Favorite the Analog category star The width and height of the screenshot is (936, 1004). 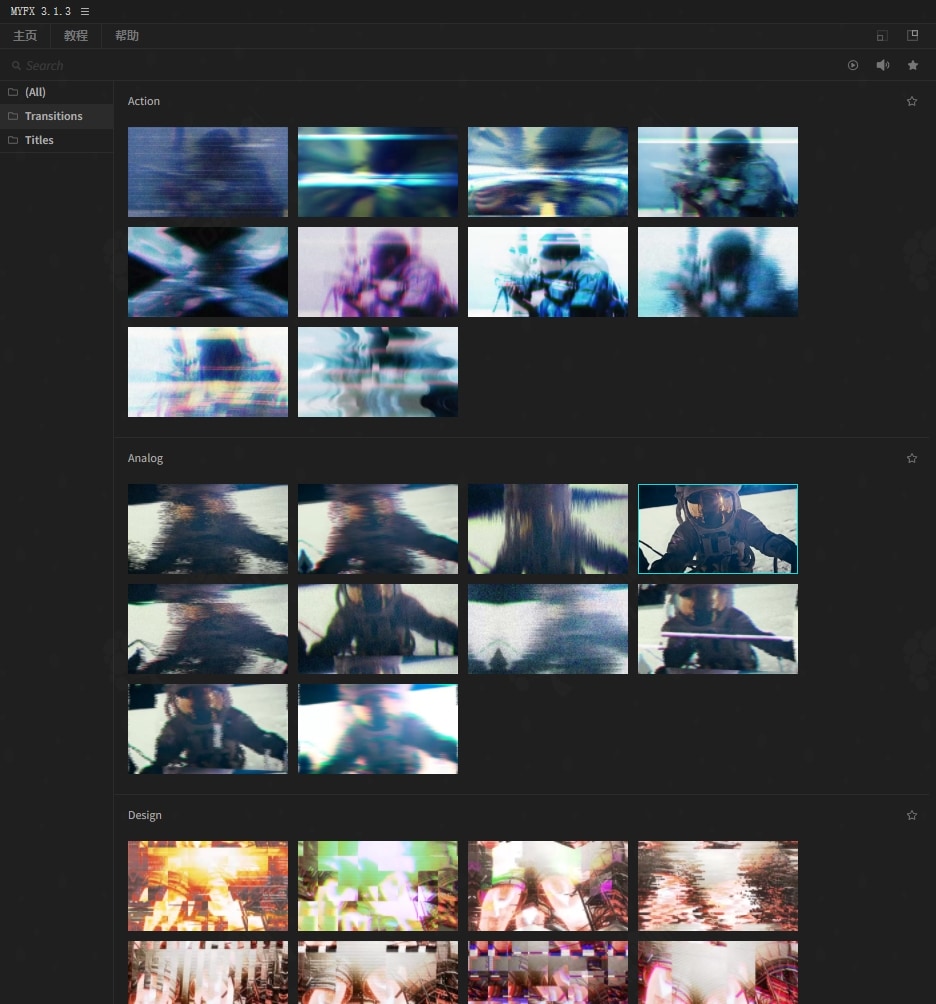[x=912, y=458]
